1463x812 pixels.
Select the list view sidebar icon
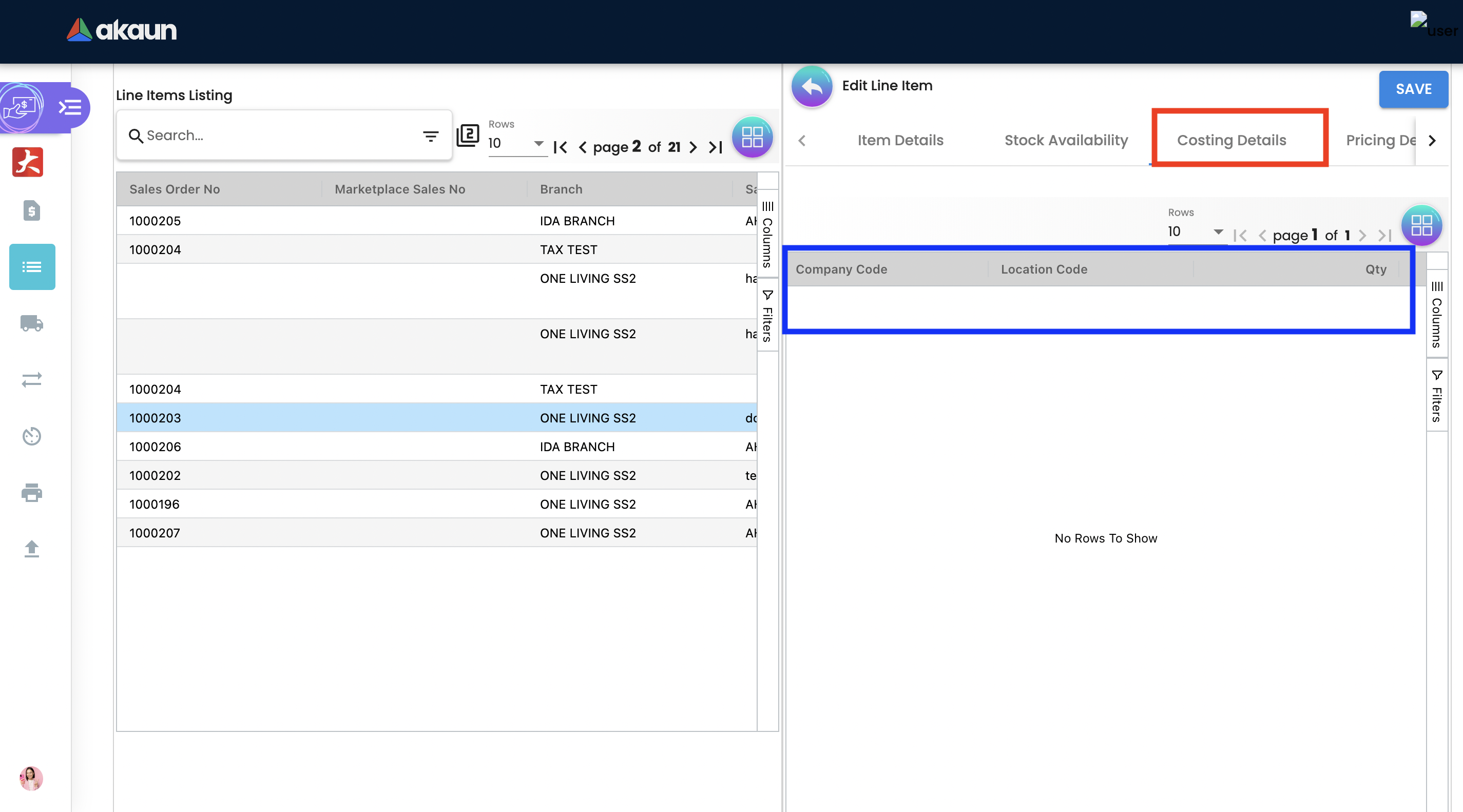[x=32, y=267]
